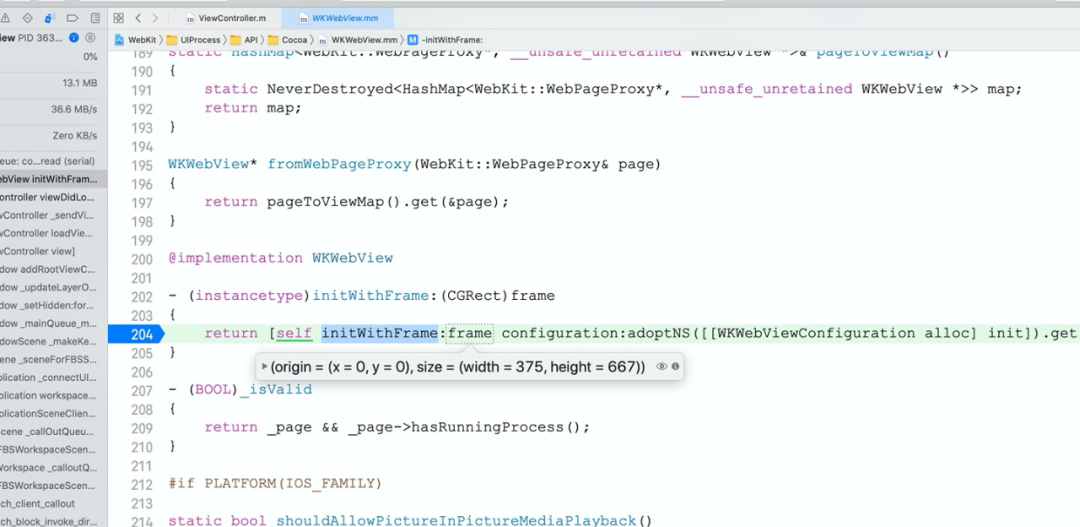Click 'fromWebPageProxy' function name on line 195
The width and height of the screenshot is (1080, 527).
339,164
